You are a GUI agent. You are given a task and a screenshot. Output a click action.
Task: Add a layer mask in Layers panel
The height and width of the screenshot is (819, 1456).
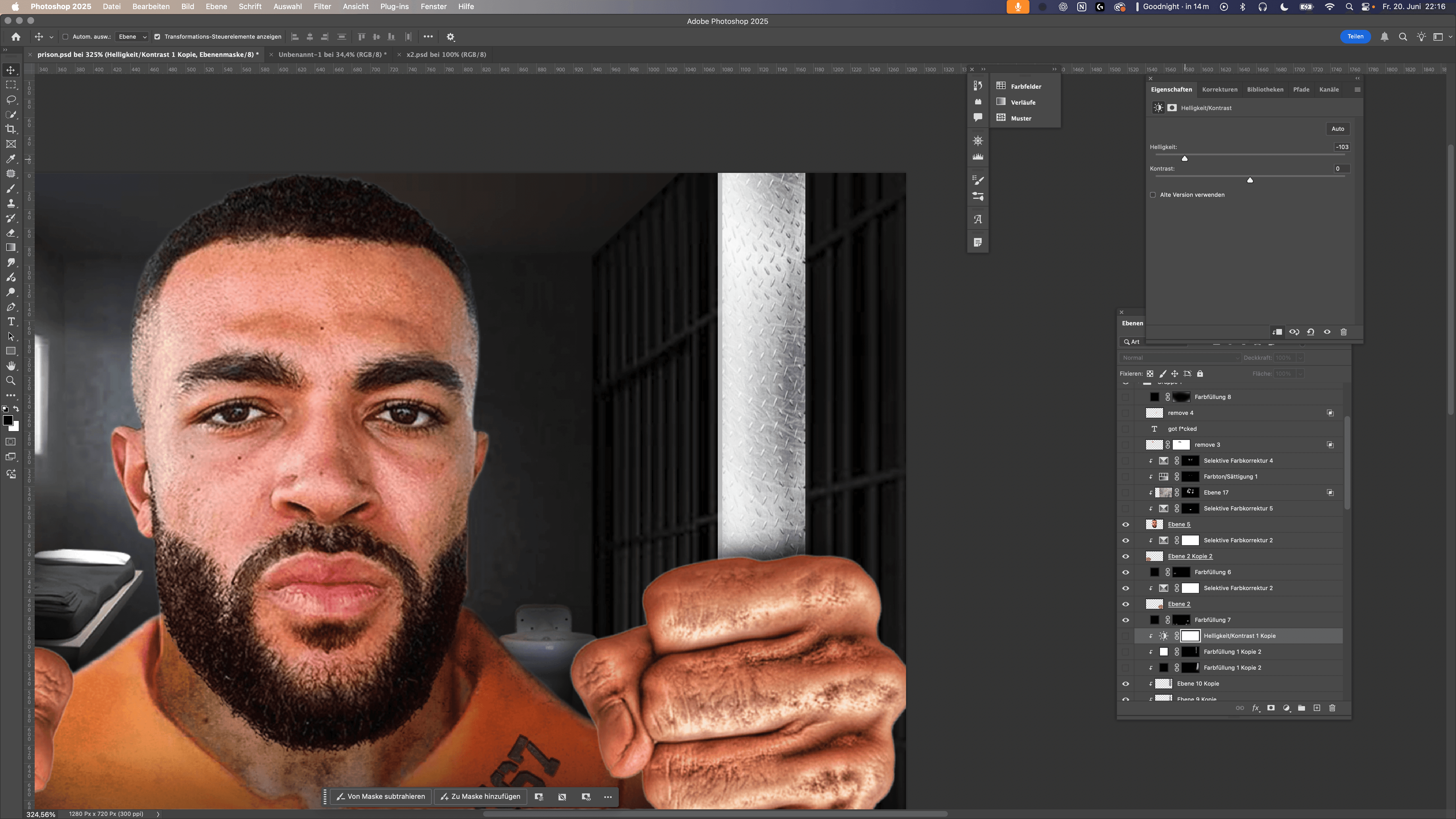pyautogui.click(x=1271, y=708)
